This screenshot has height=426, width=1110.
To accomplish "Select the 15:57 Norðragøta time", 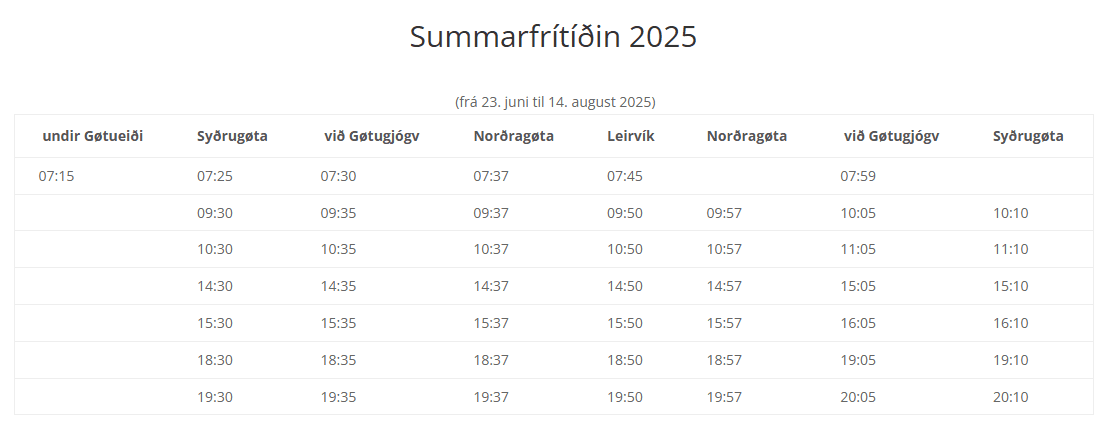I will click(724, 323).
